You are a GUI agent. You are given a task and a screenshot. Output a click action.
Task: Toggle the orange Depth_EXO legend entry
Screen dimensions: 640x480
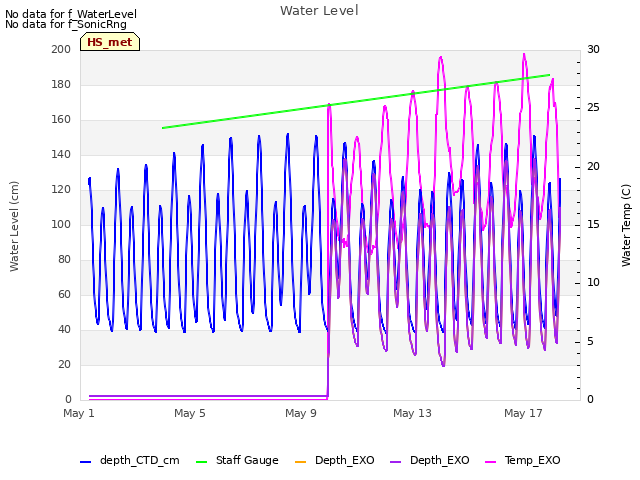(x=334, y=460)
